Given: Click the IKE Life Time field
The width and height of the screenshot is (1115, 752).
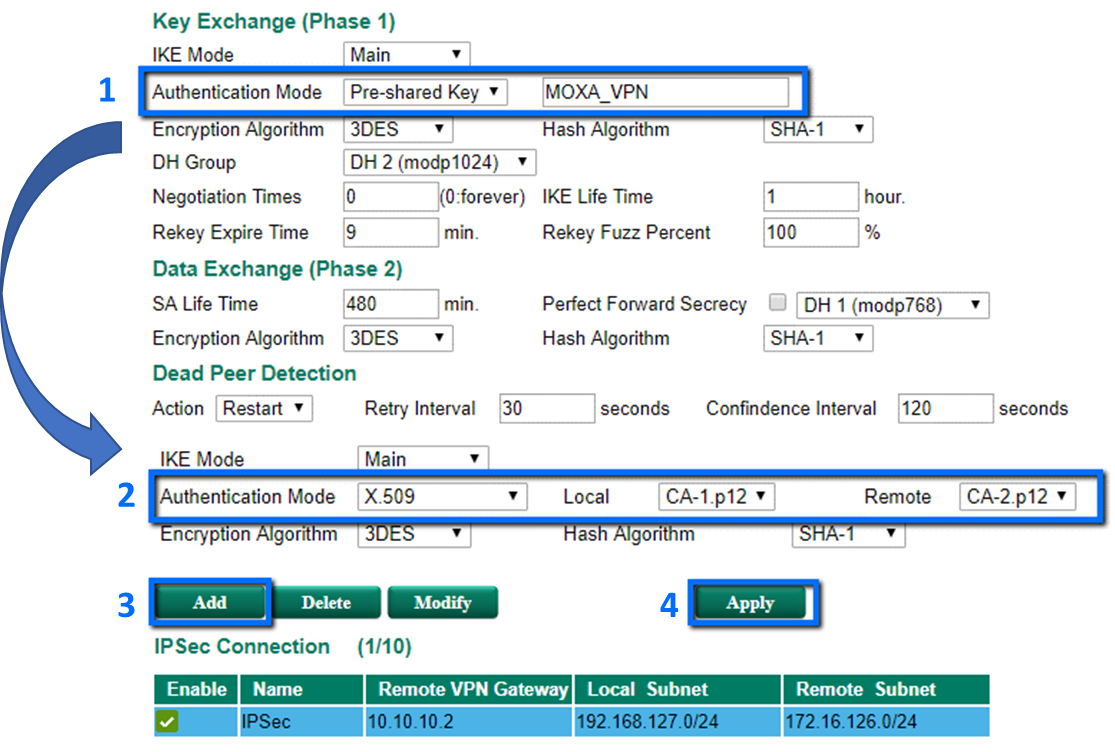Looking at the screenshot, I should pyautogui.click(x=810, y=197).
